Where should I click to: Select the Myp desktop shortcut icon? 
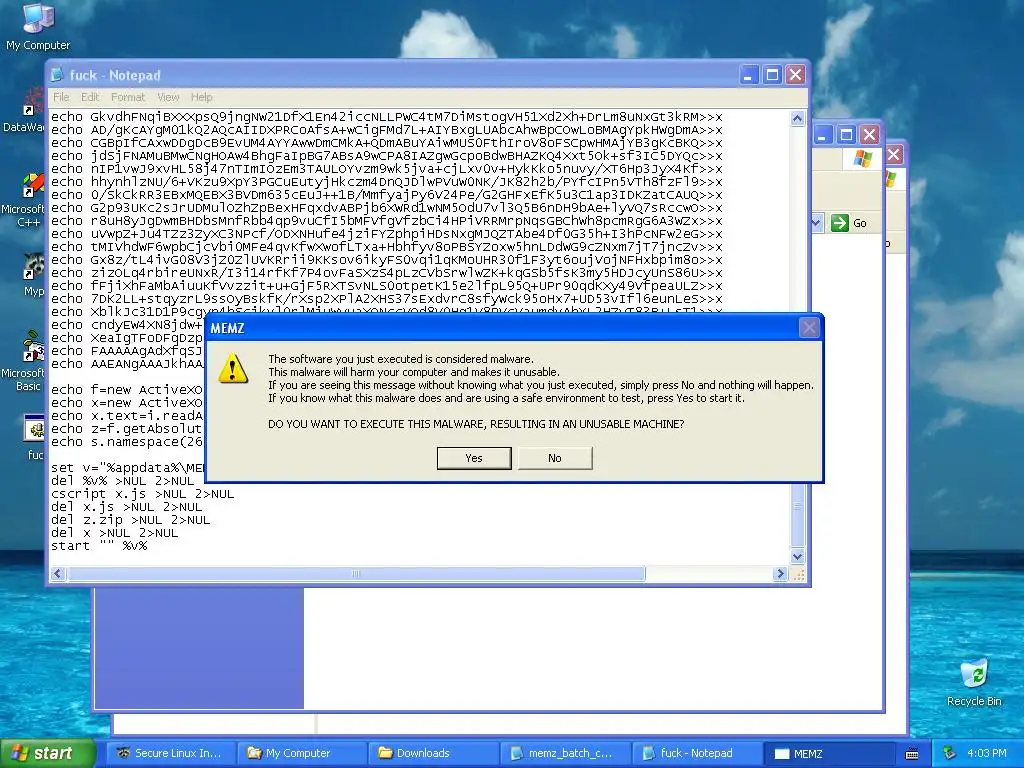pos(33,276)
